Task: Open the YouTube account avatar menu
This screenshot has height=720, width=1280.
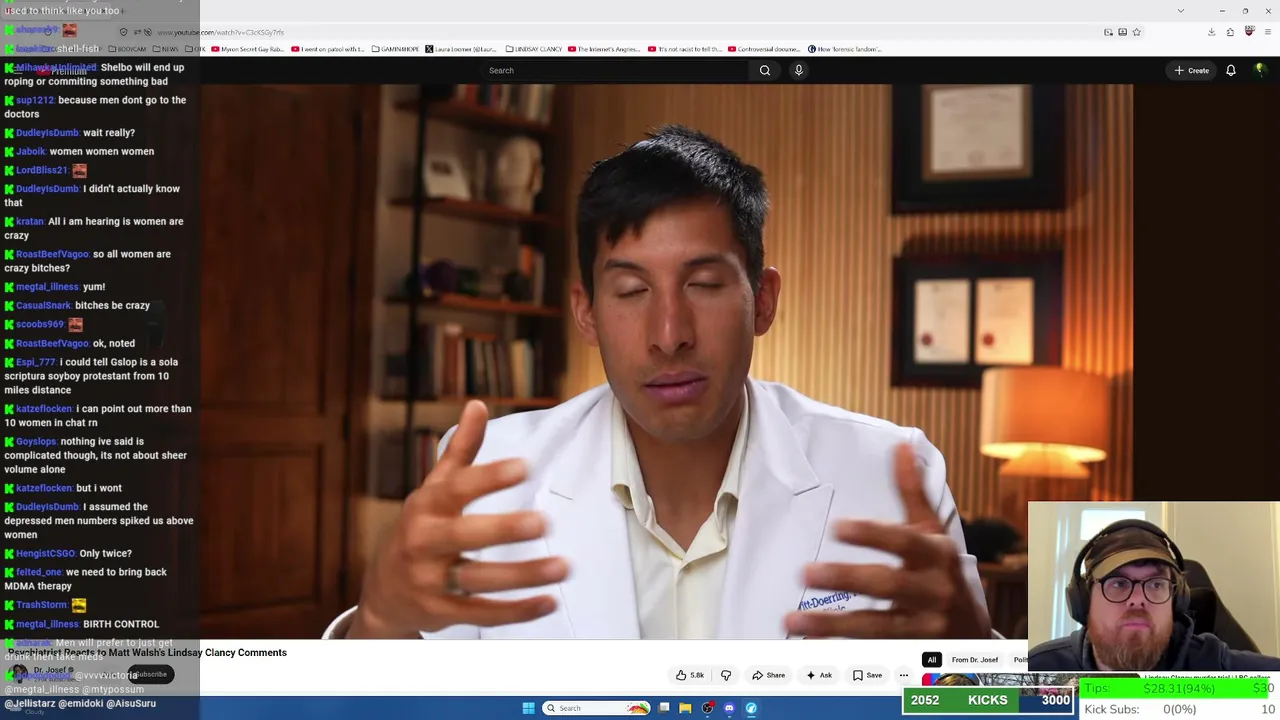Action: [x=1260, y=70]
